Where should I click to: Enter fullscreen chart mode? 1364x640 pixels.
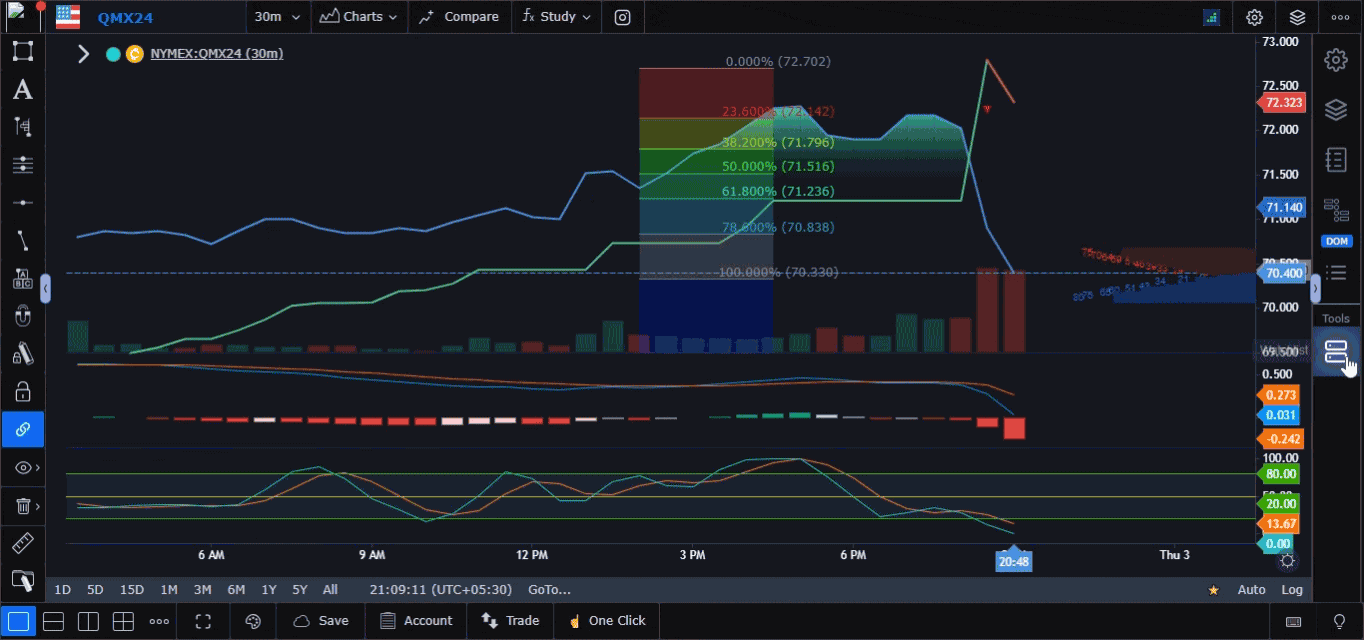(x=203, y=621)
